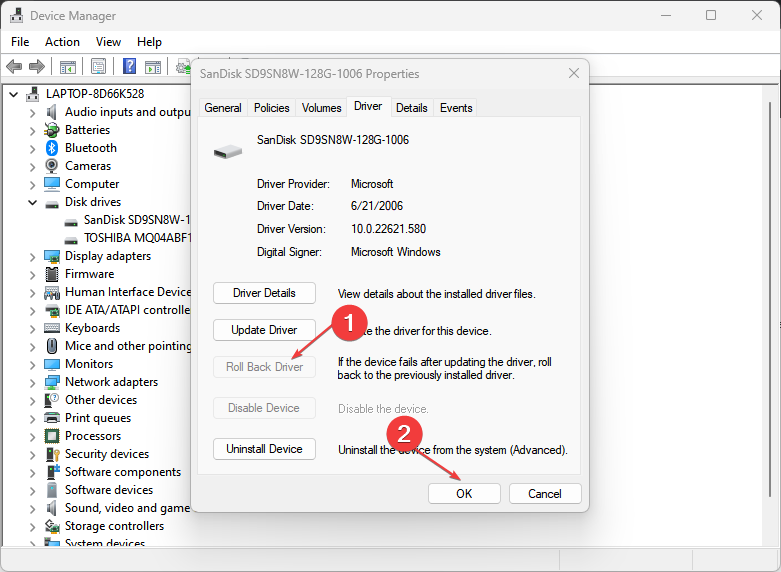Screen dimensions: 781x572
Task: Select the IDE ATA/ATAPI controllers icon
Action: pyautogui.click(x=52, y=310)
